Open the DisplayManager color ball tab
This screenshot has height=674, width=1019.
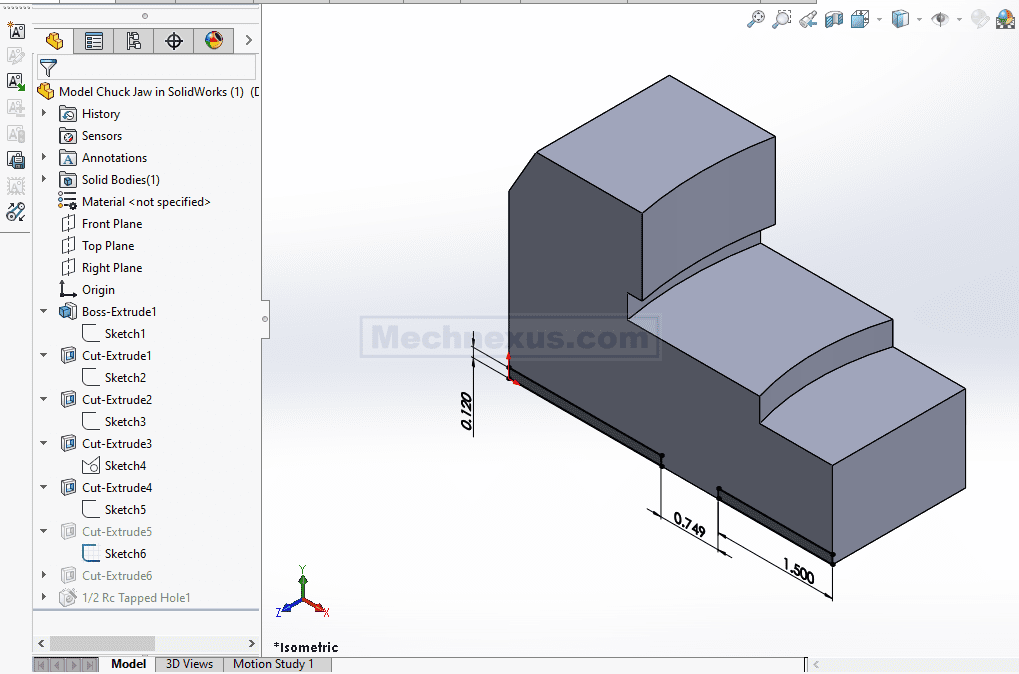214,41
